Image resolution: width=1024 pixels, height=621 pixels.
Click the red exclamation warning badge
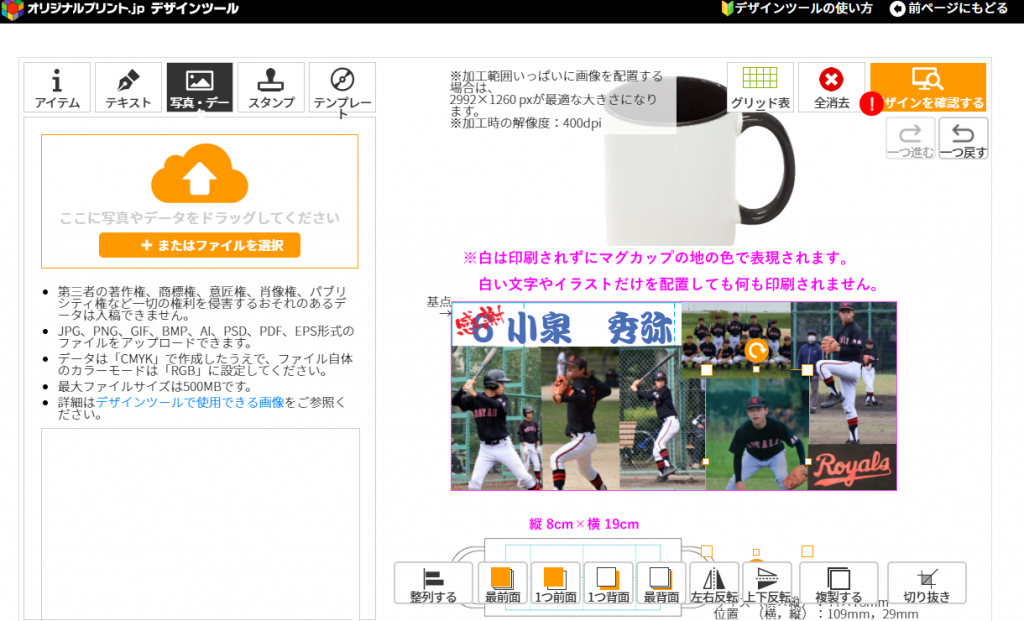click(871, 103)
